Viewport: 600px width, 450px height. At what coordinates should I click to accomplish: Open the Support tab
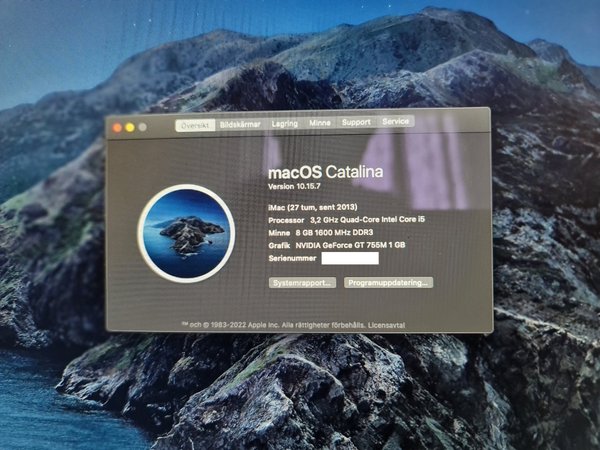point(356,122)
